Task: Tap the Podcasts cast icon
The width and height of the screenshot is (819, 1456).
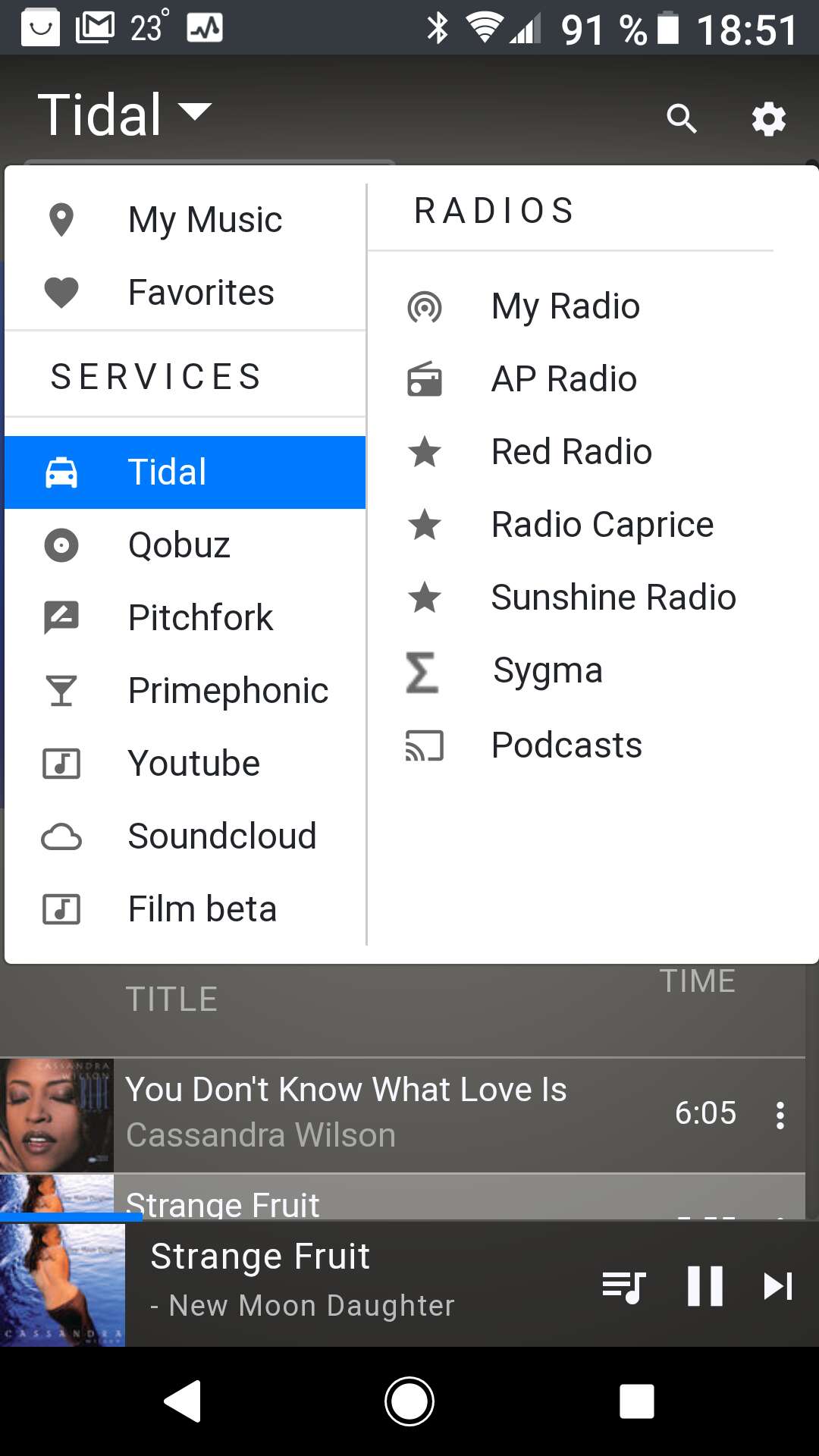Action: 425,745
